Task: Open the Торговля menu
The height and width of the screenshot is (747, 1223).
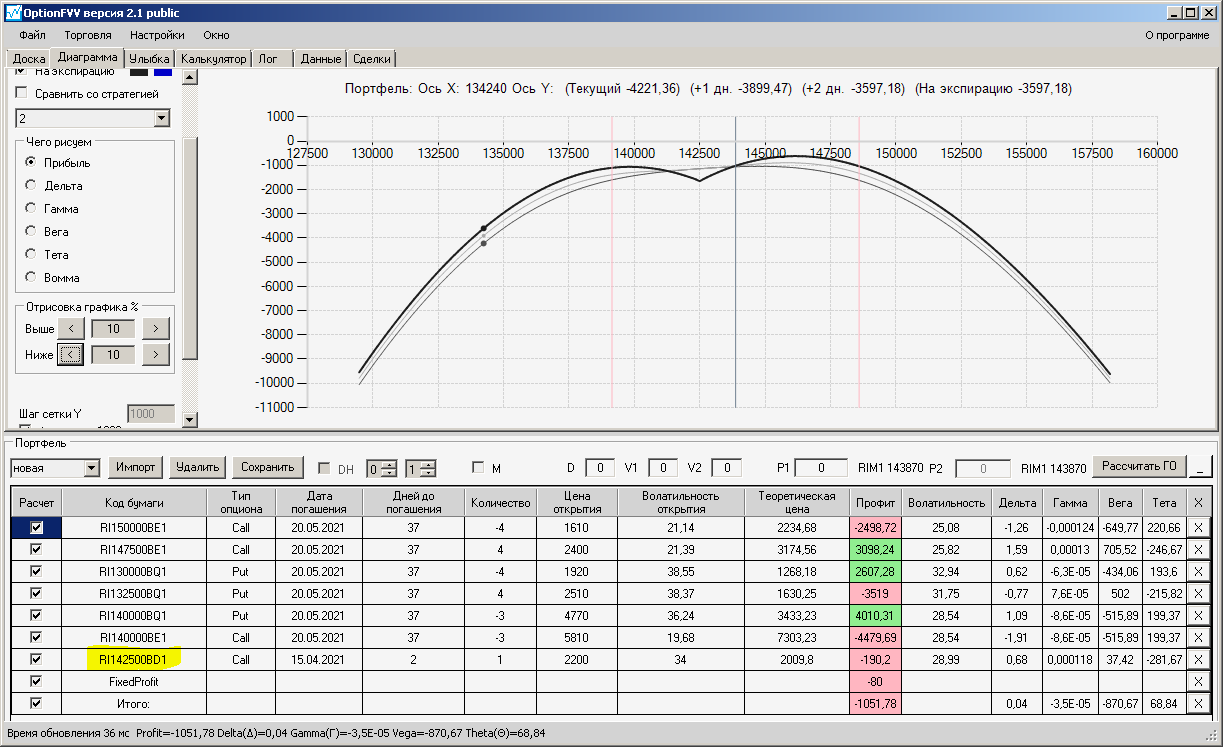Action: (x=87, y=35)
